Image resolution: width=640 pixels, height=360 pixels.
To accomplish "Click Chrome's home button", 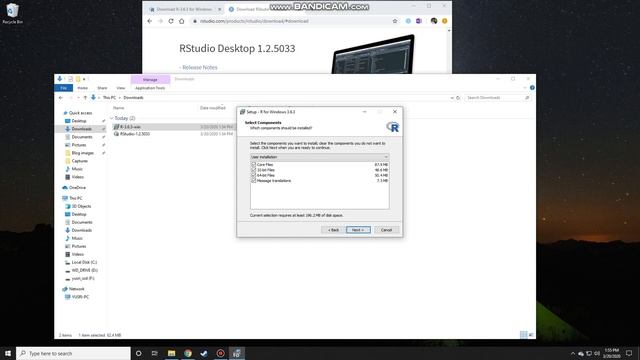I will tap(182, 21).
